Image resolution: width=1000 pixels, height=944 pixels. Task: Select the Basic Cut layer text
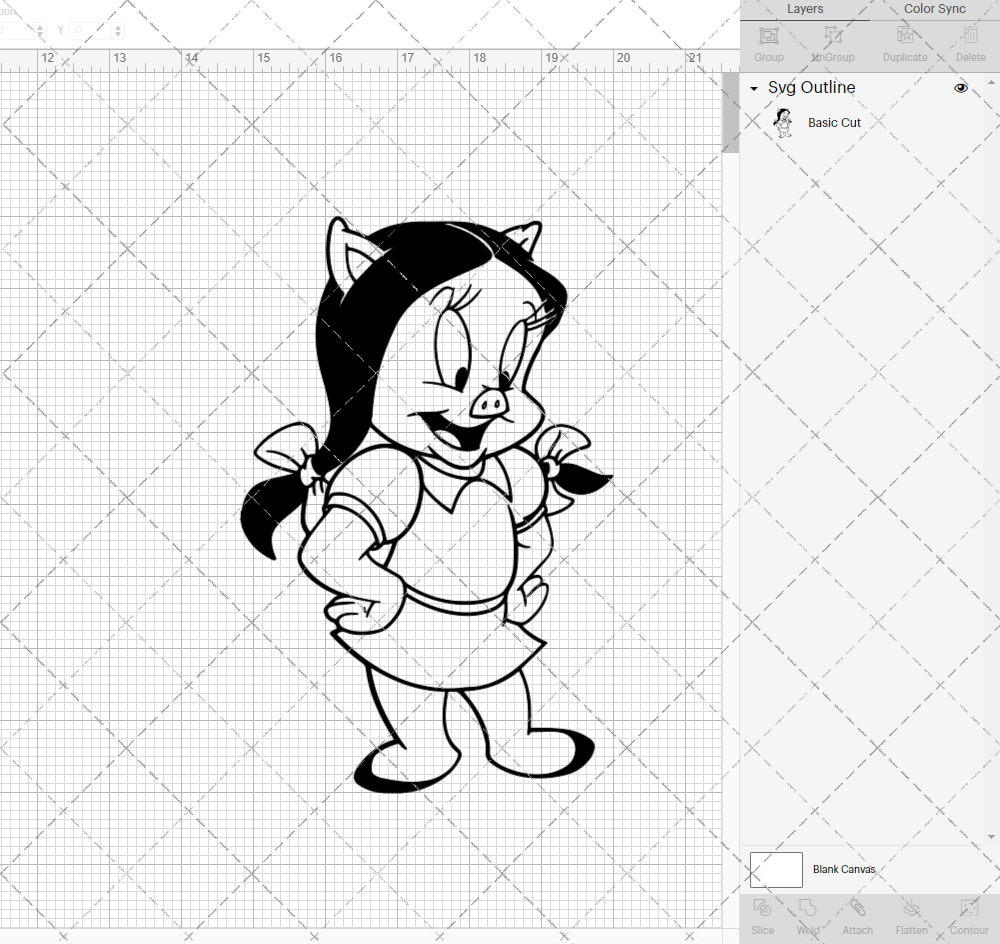(x=834, y=122)
